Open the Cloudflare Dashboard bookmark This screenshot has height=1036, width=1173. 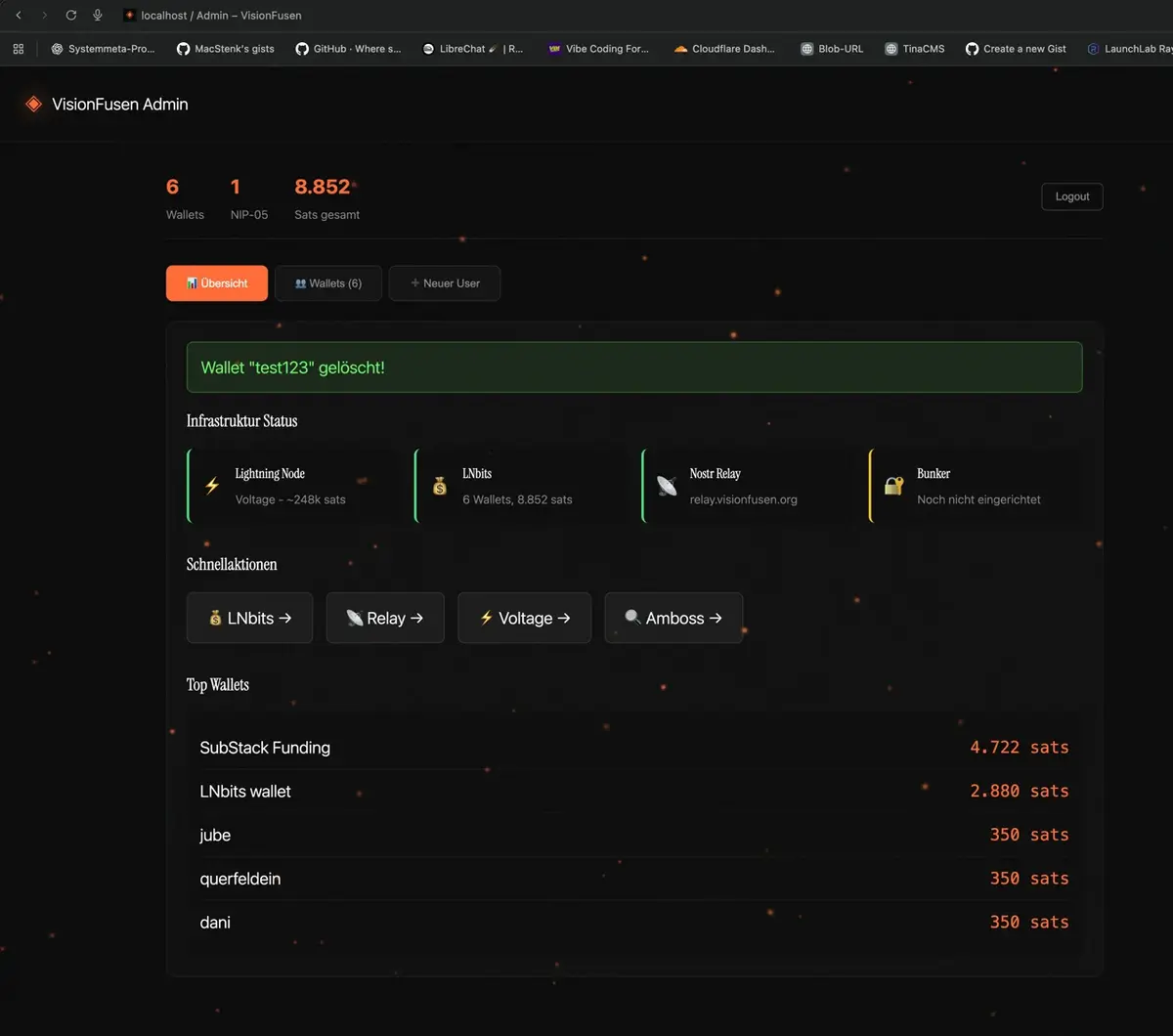pos(724,48)
